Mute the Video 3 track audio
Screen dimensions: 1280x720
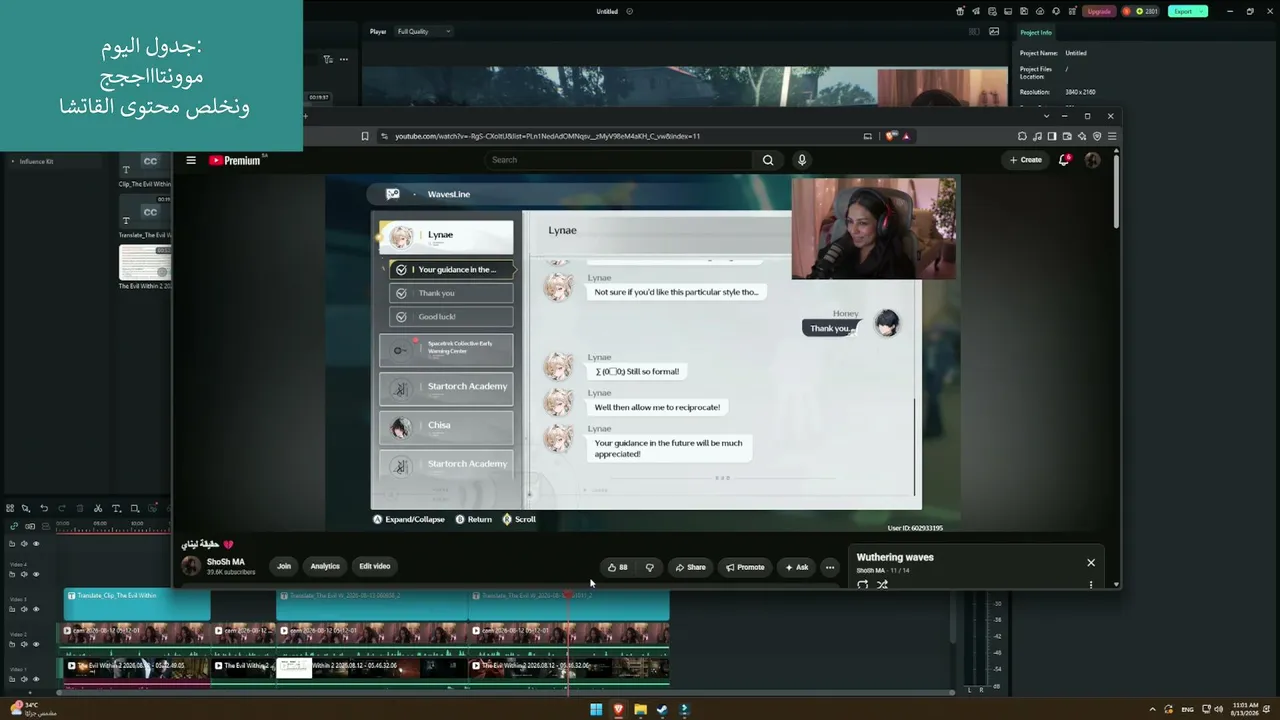coord(24,609)
